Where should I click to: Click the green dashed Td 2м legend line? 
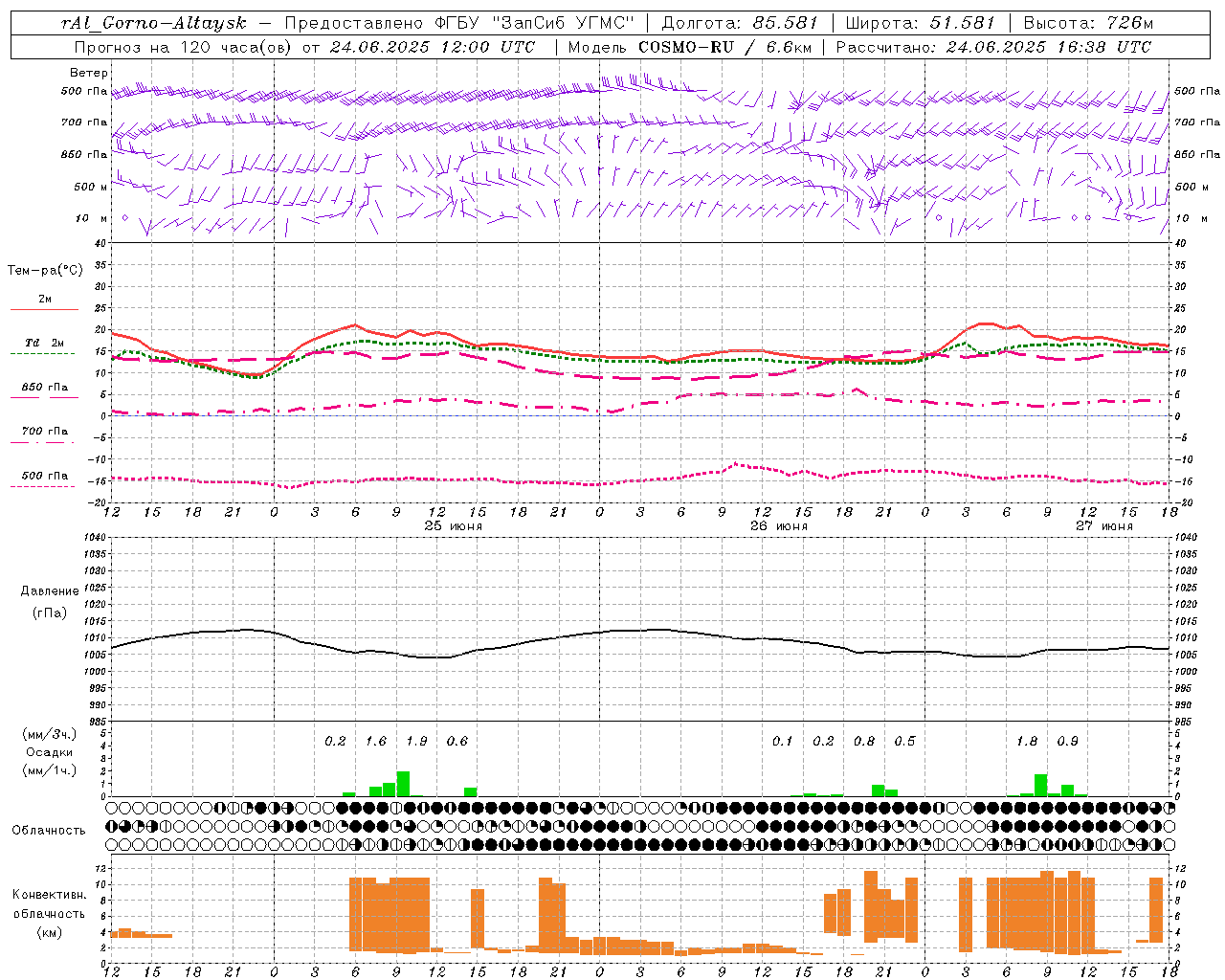[43, 354]
